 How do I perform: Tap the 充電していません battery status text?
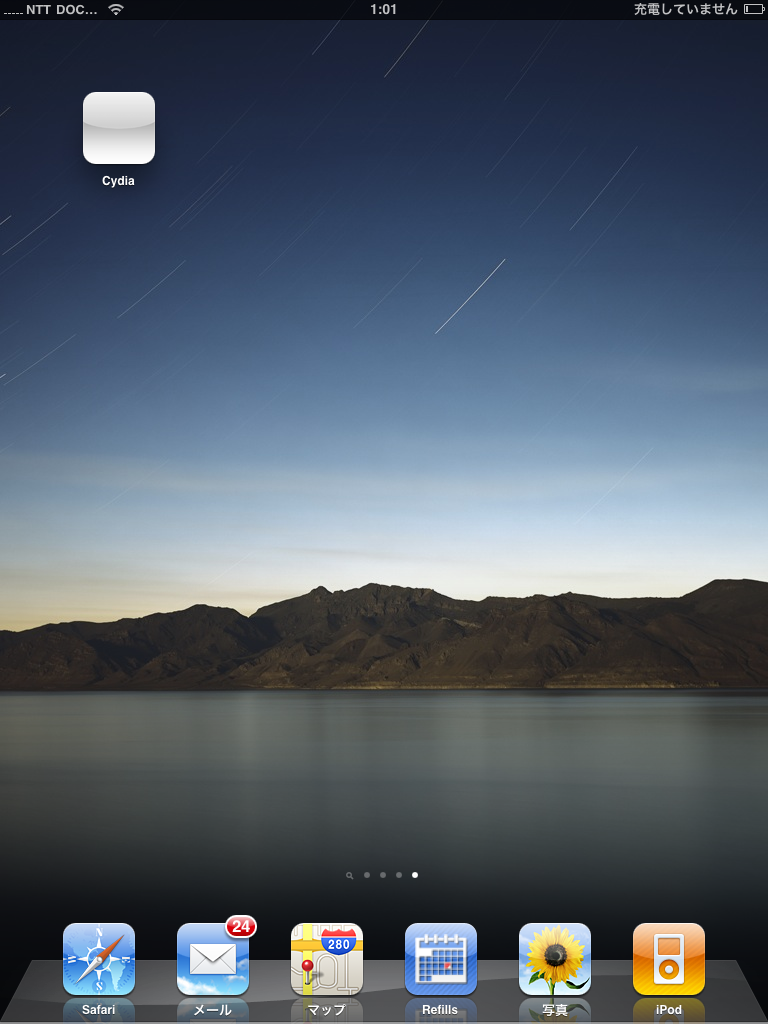[x=686, y=9]
